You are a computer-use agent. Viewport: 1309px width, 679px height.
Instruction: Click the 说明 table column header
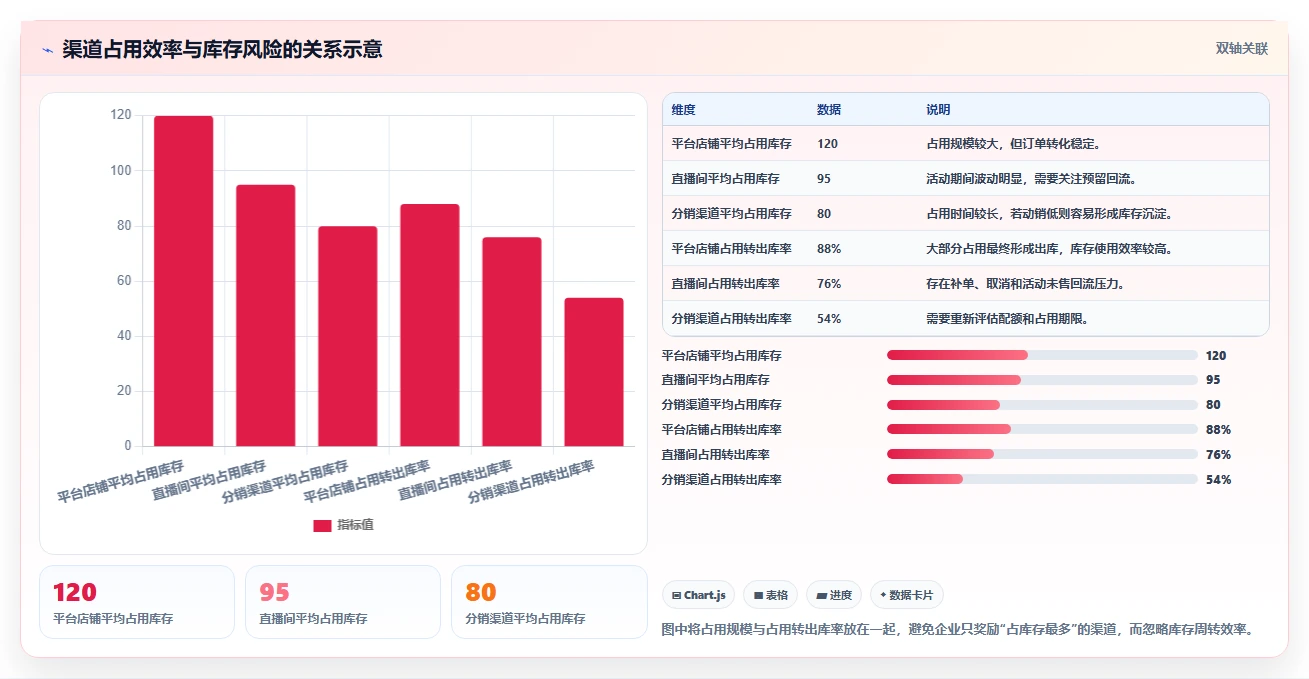938,110
